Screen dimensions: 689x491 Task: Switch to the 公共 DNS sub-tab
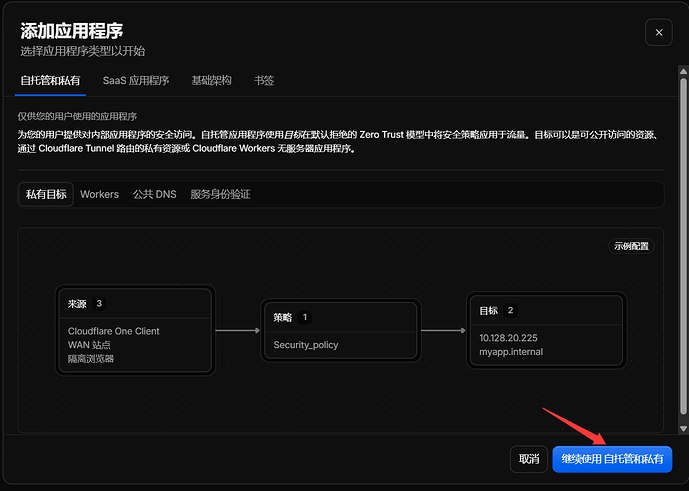click(x=155, y=194)
